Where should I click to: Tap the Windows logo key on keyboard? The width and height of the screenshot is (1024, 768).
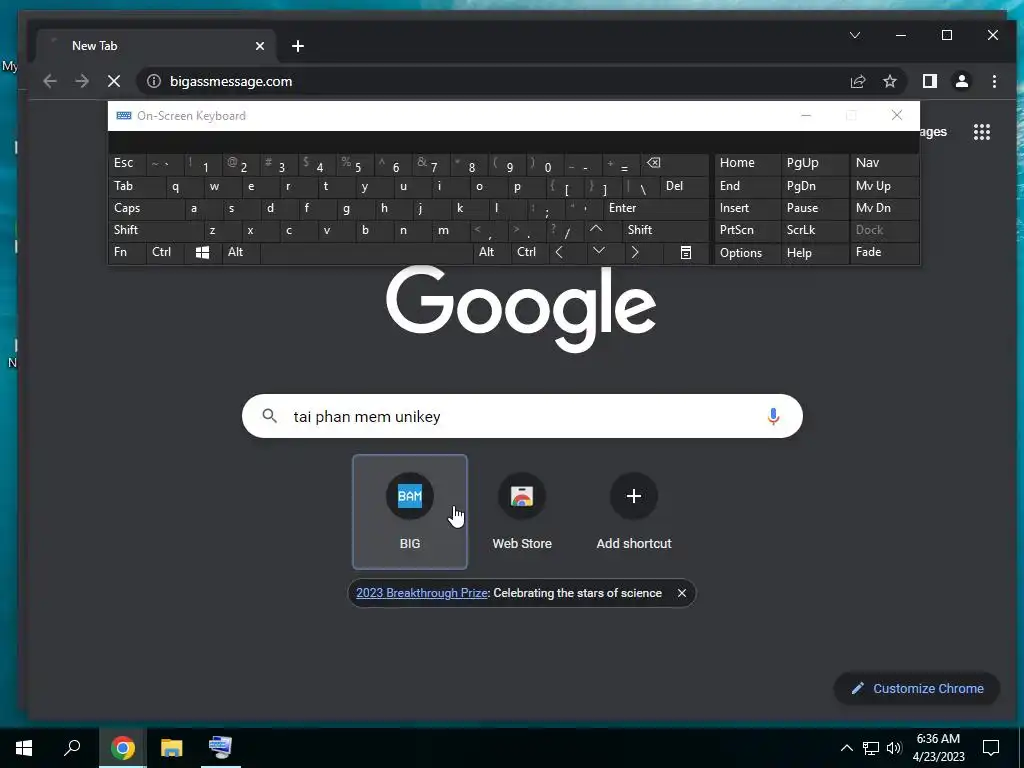pos(202,253)
